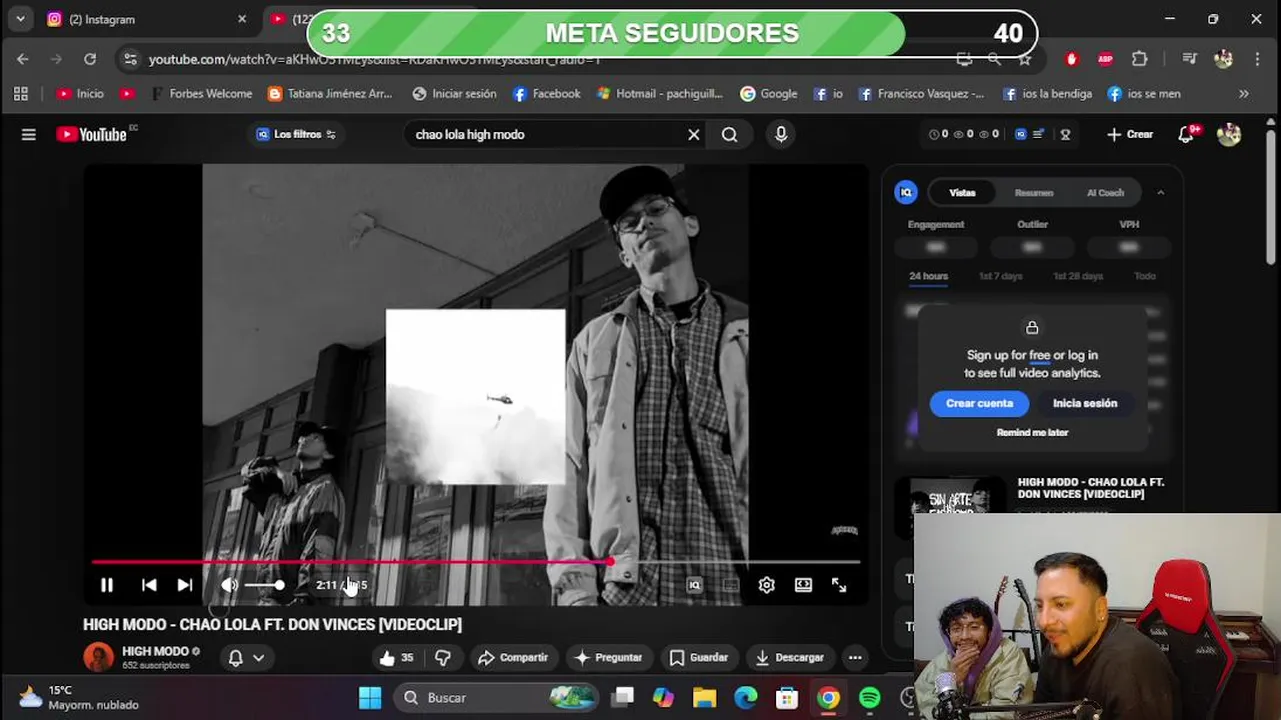Go to the previous video
This screenshot has height=720, width=1281.
pos(149,585)
